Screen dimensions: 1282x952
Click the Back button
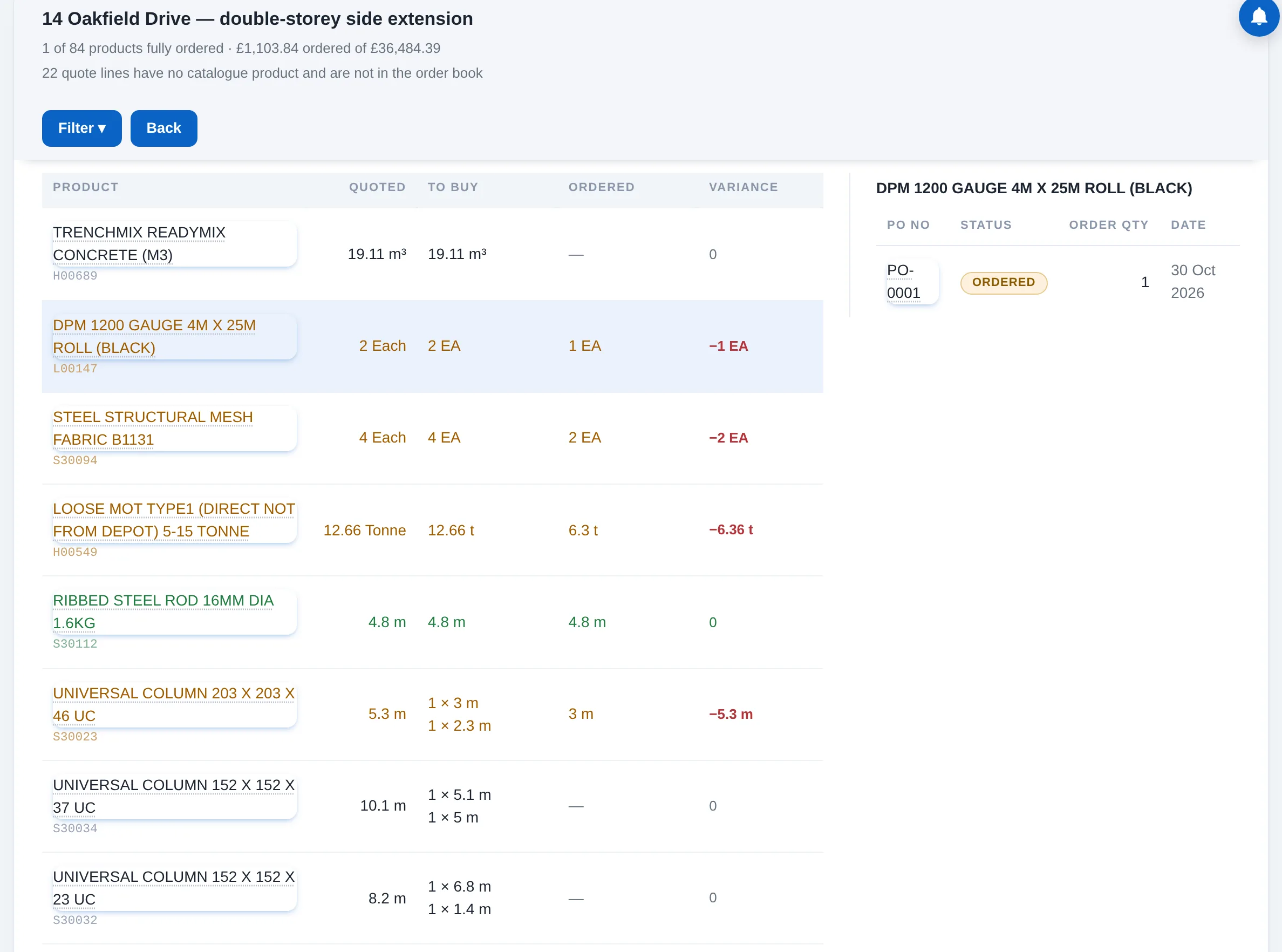pos(163,128)
